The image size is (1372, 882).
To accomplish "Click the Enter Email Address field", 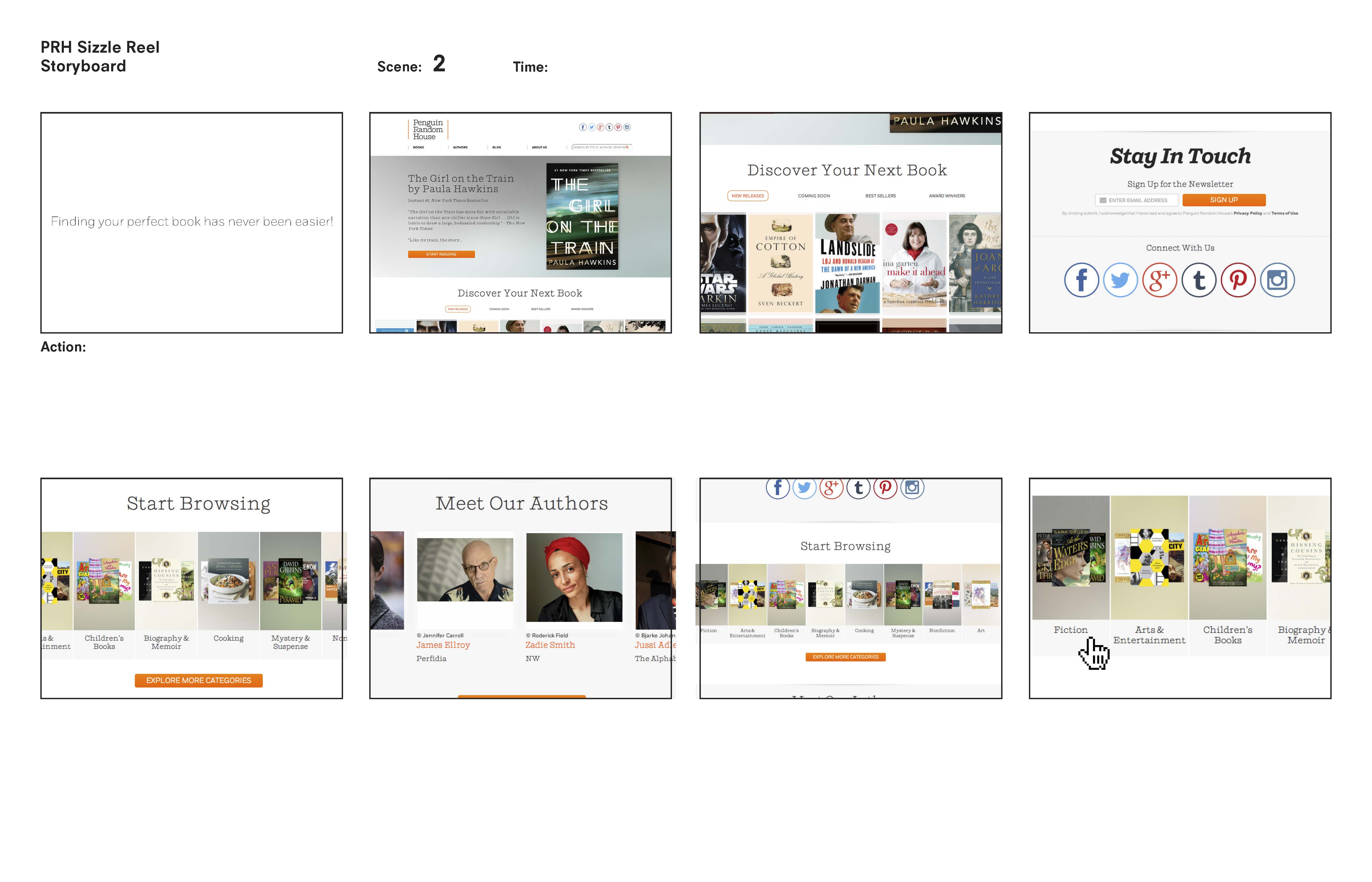I will (1137, 200).
